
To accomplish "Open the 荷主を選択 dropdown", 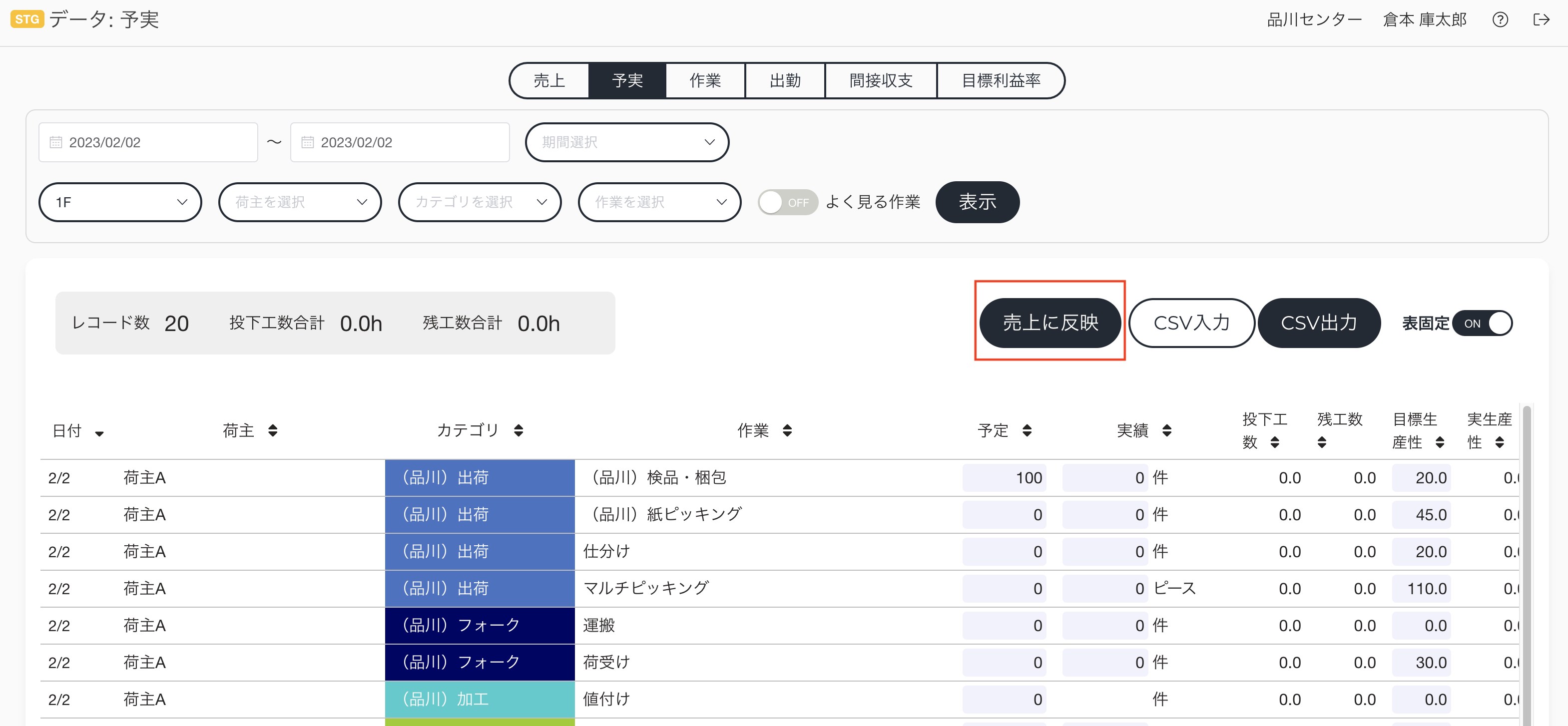I will (300, 202).
